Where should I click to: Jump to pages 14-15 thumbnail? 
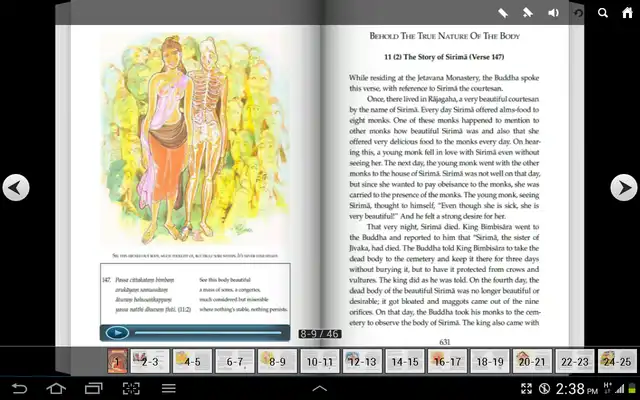(x=404, y=361)
